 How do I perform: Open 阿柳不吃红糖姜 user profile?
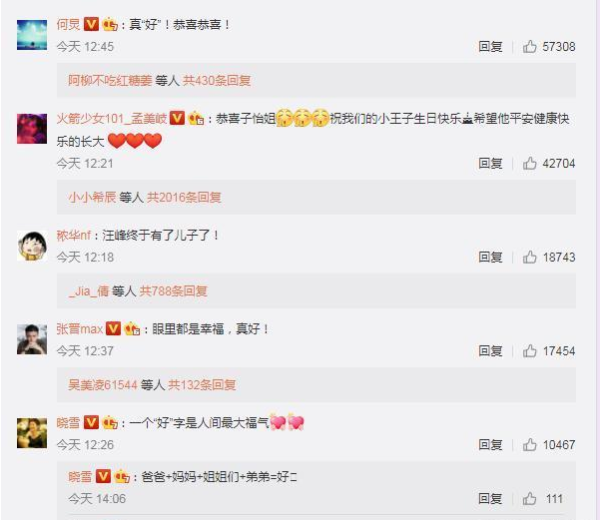[110, 81]
